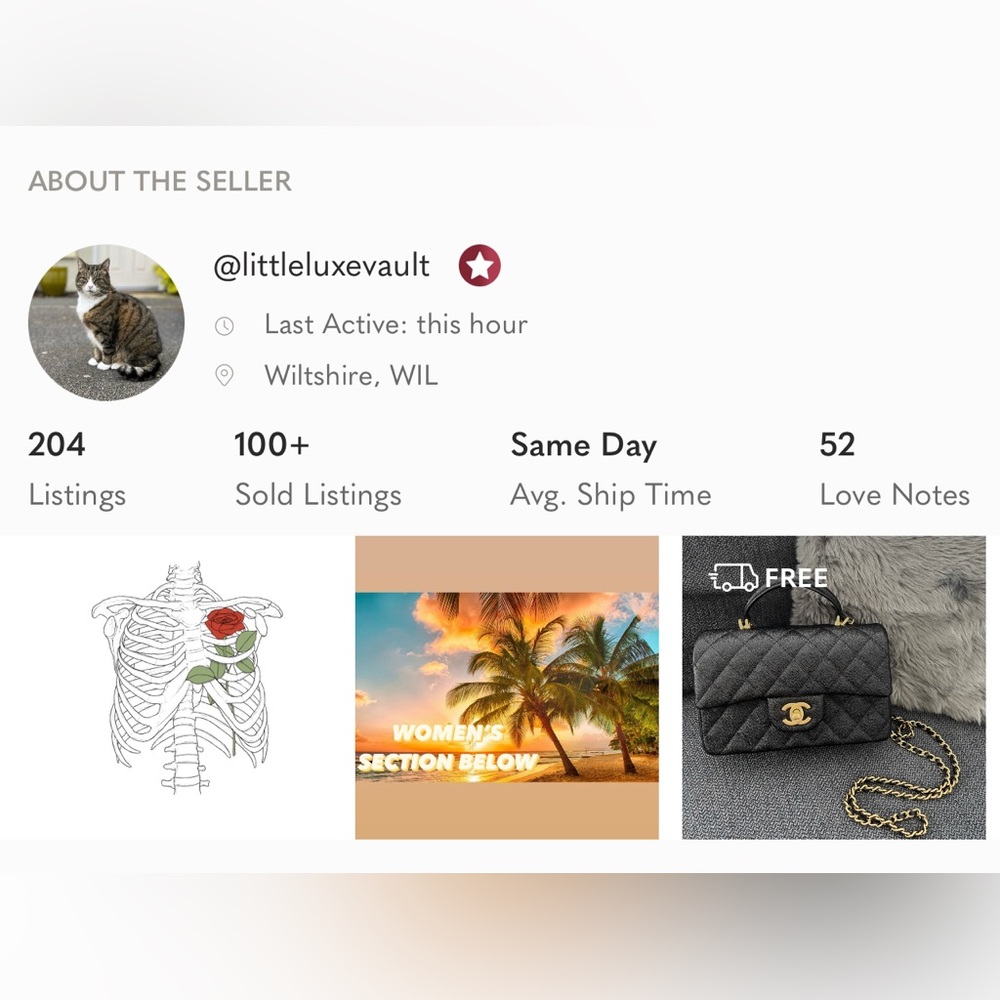Click the Listings label under 204

click(x=77, y=495)
